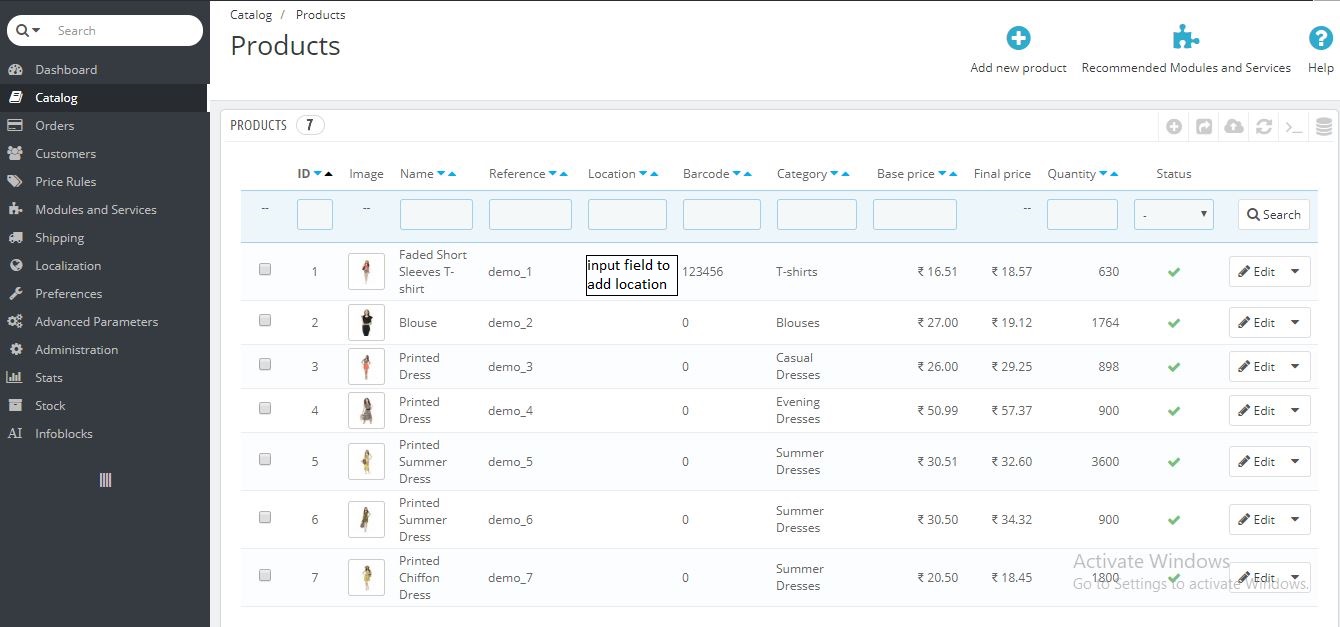
Task: Expand search options dropdown in sidebar search
Action: pyautogui.click(x=29, y=31)
